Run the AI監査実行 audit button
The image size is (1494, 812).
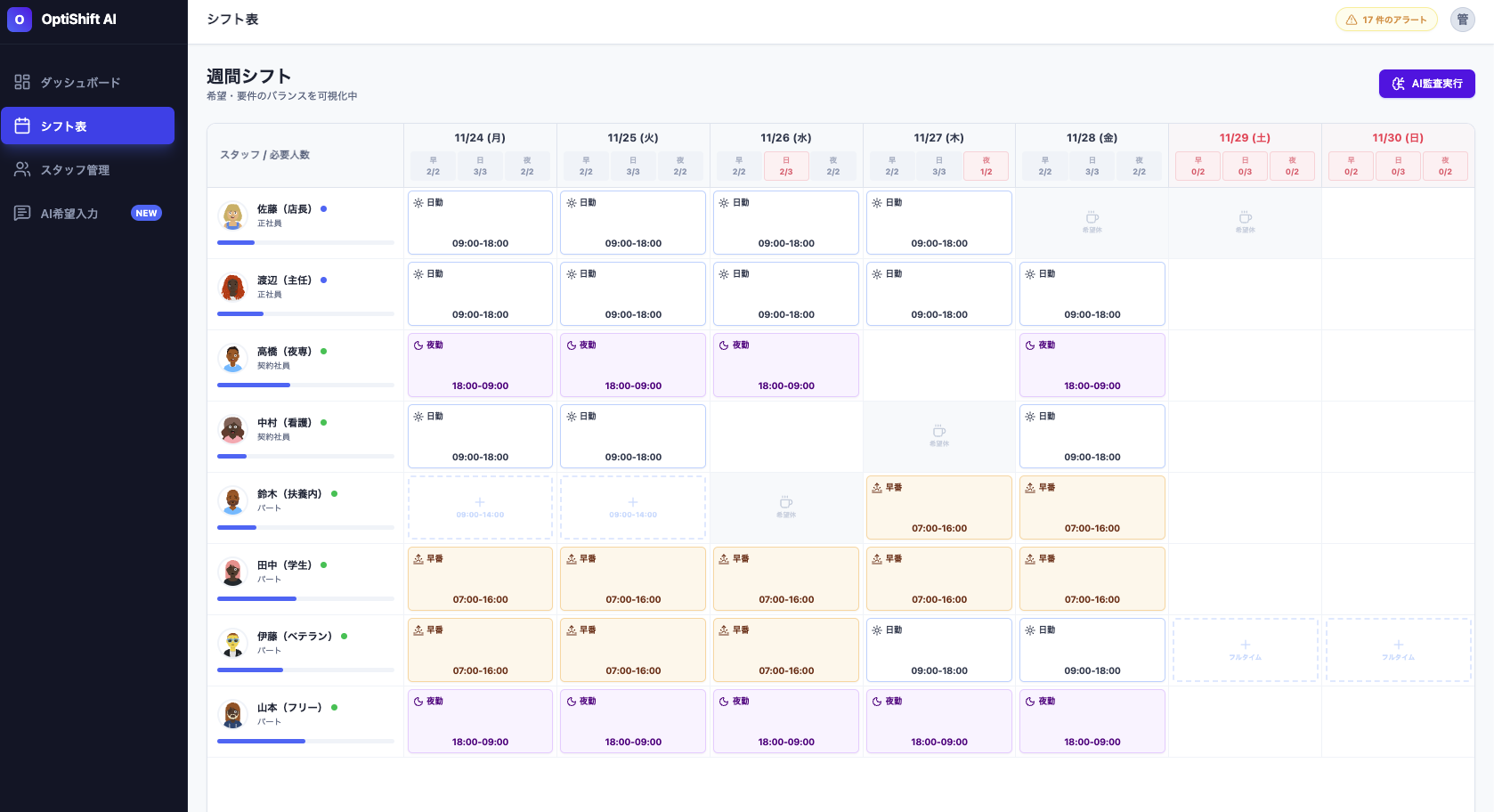1426,84
